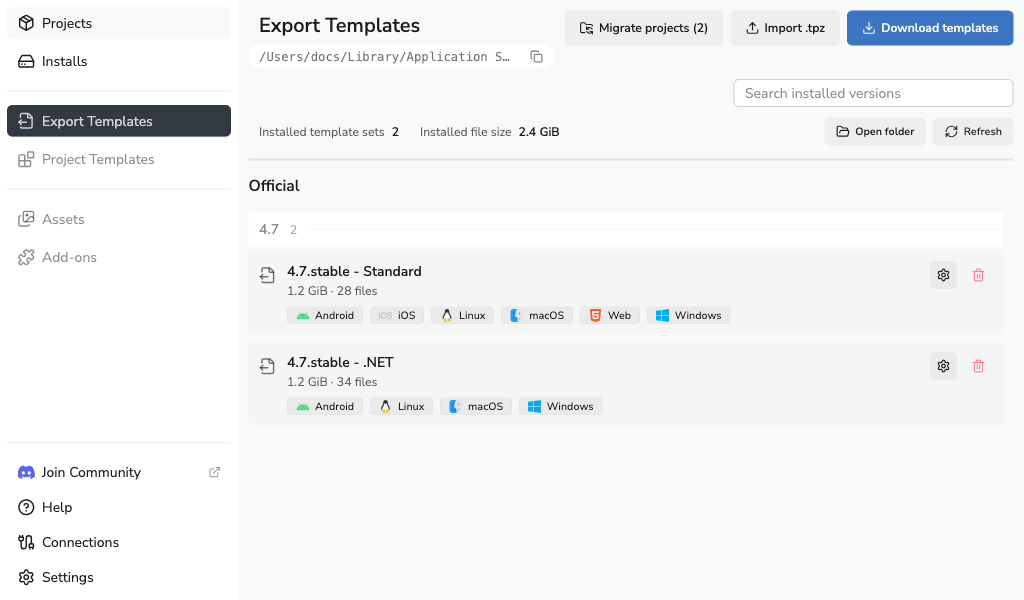Screen dimensions: 1024x600
Task: Open Projects in the sidebar
Action: [118, 23]
